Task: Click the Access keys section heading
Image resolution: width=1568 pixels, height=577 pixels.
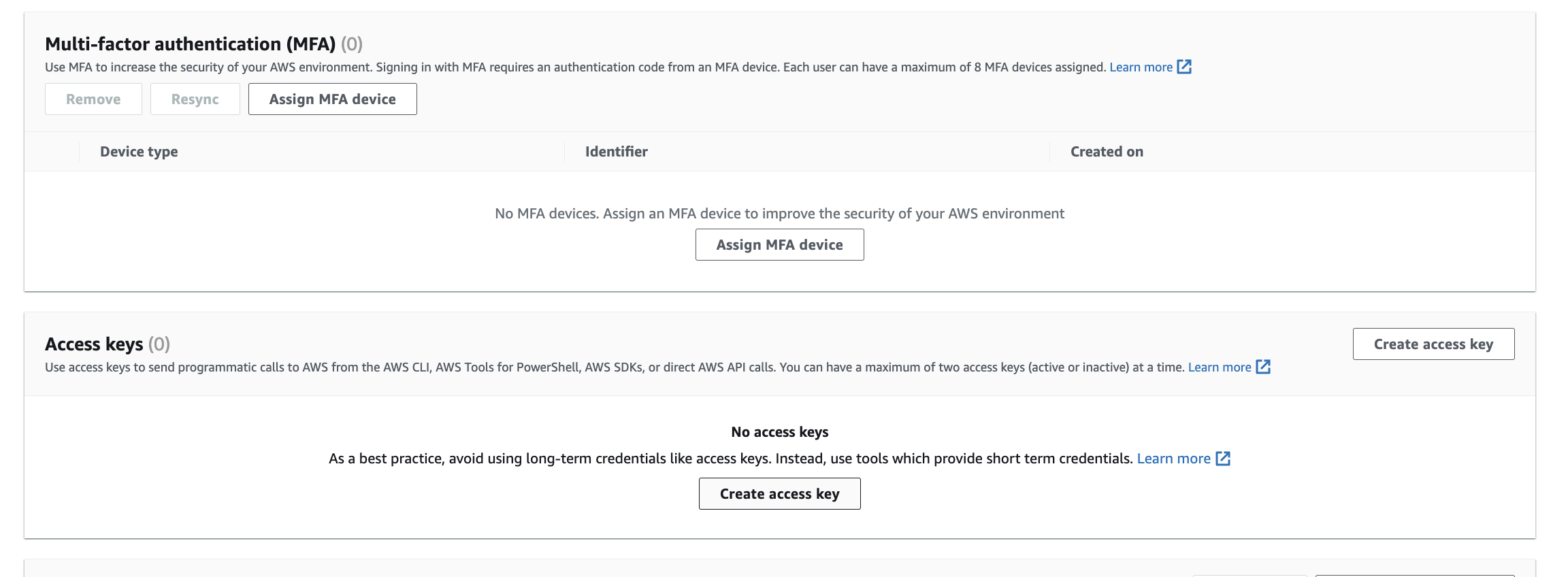Action: point(94,344)
